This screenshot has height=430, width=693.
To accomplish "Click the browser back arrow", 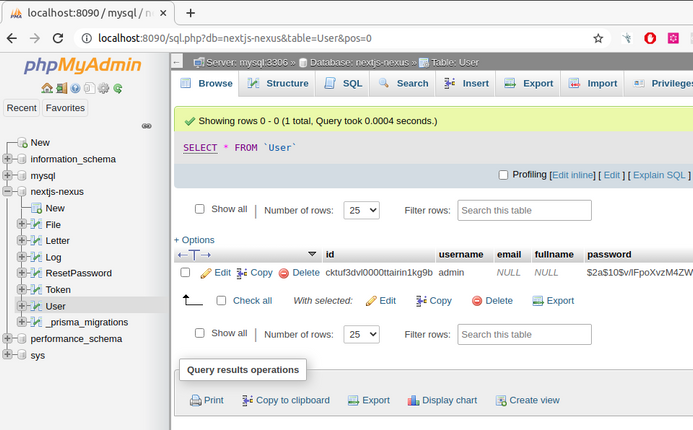I will (x=12, y=38).
